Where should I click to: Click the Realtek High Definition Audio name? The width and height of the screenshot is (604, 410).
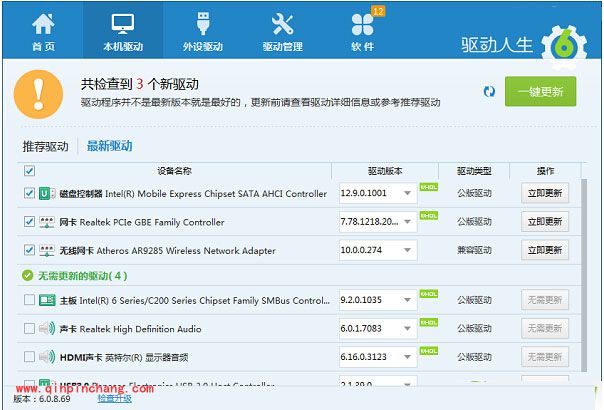(140, 329)
